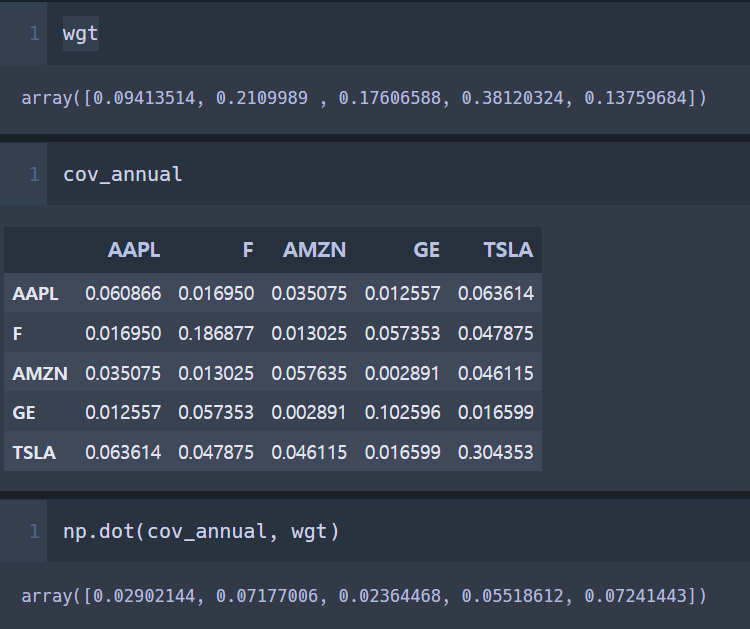Select the np.dot(cov_annual, wgt) code cell

tap(398, 531)
